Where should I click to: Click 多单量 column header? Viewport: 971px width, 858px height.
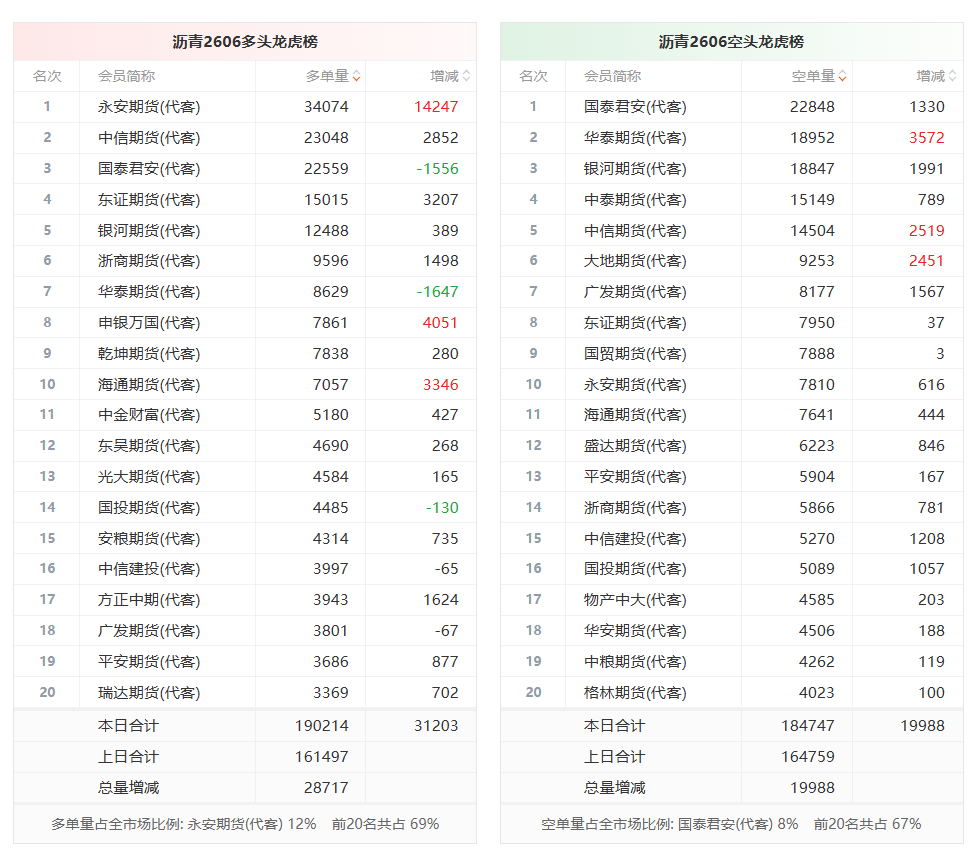(328, 76)
